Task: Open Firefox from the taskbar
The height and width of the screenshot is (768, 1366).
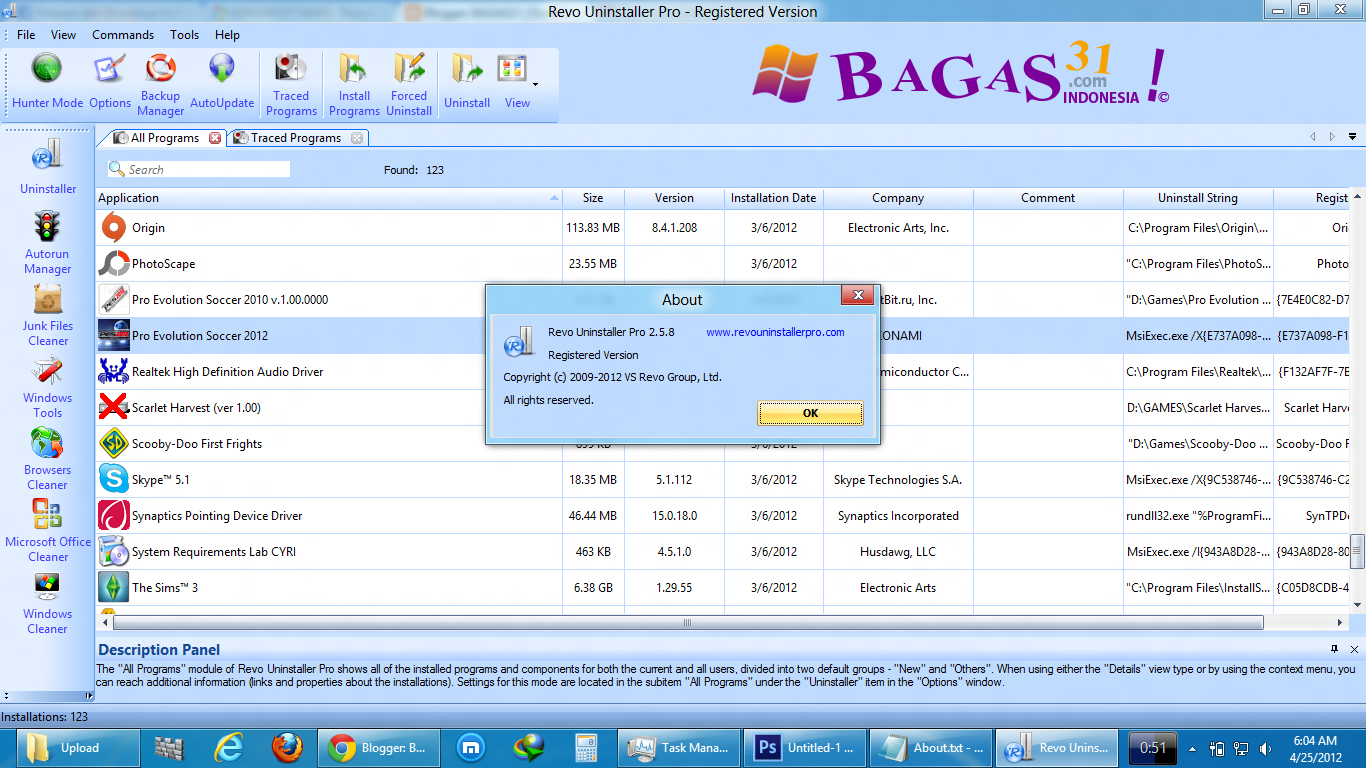Action: pyautogui.click(x=286, y=748)
